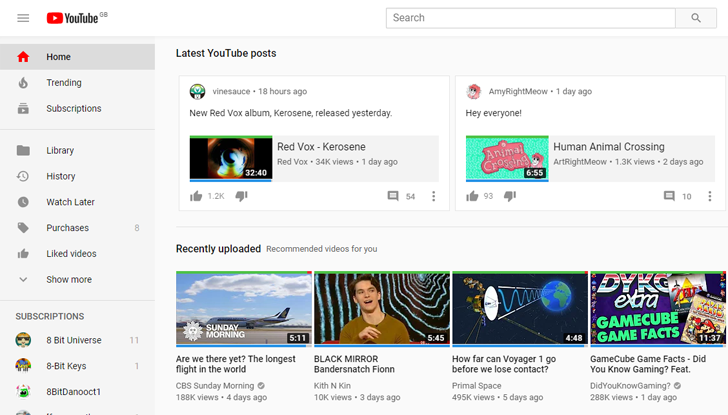
Task: Open more options on AmyRightMeow post
Action: click(x=709, y=196)
